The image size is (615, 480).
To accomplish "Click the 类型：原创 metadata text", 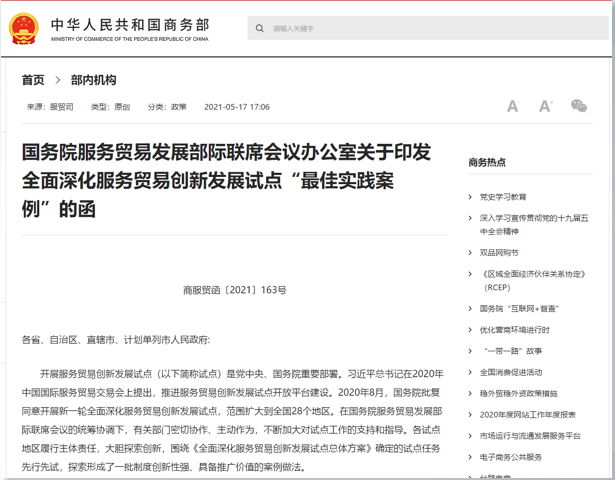I will pos(110,107).
